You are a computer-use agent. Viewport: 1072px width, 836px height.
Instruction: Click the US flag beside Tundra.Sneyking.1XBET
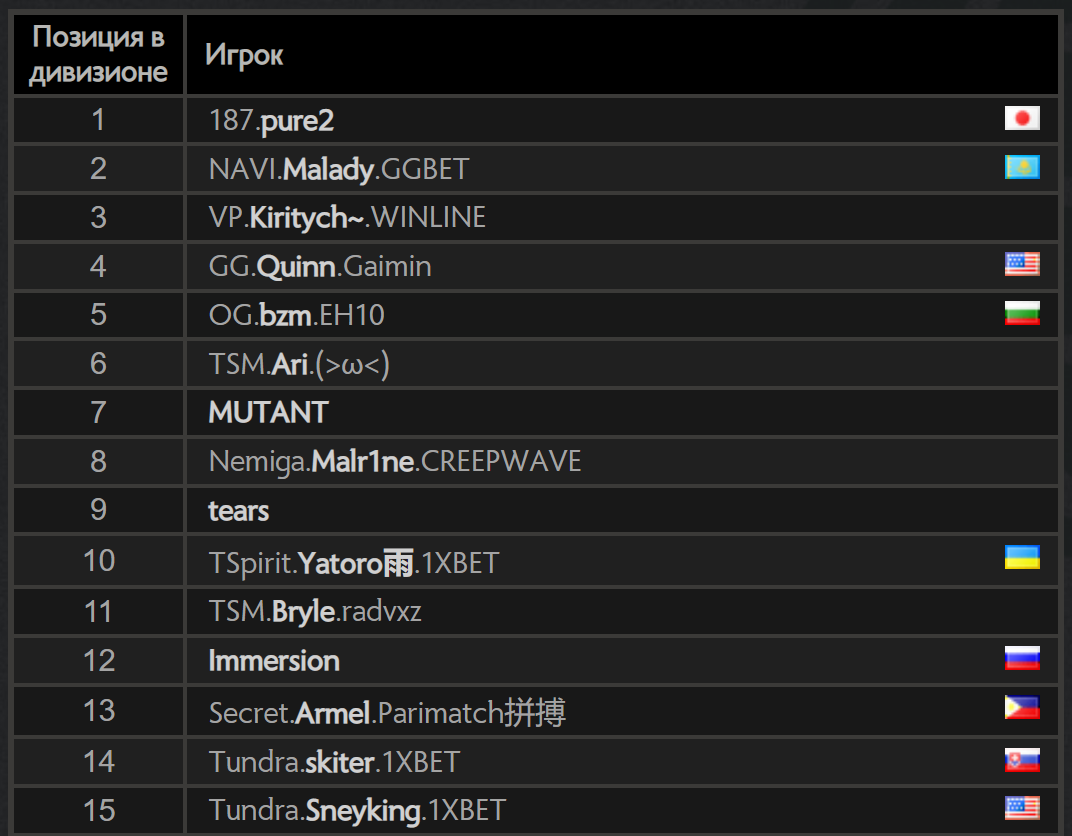1022,808
